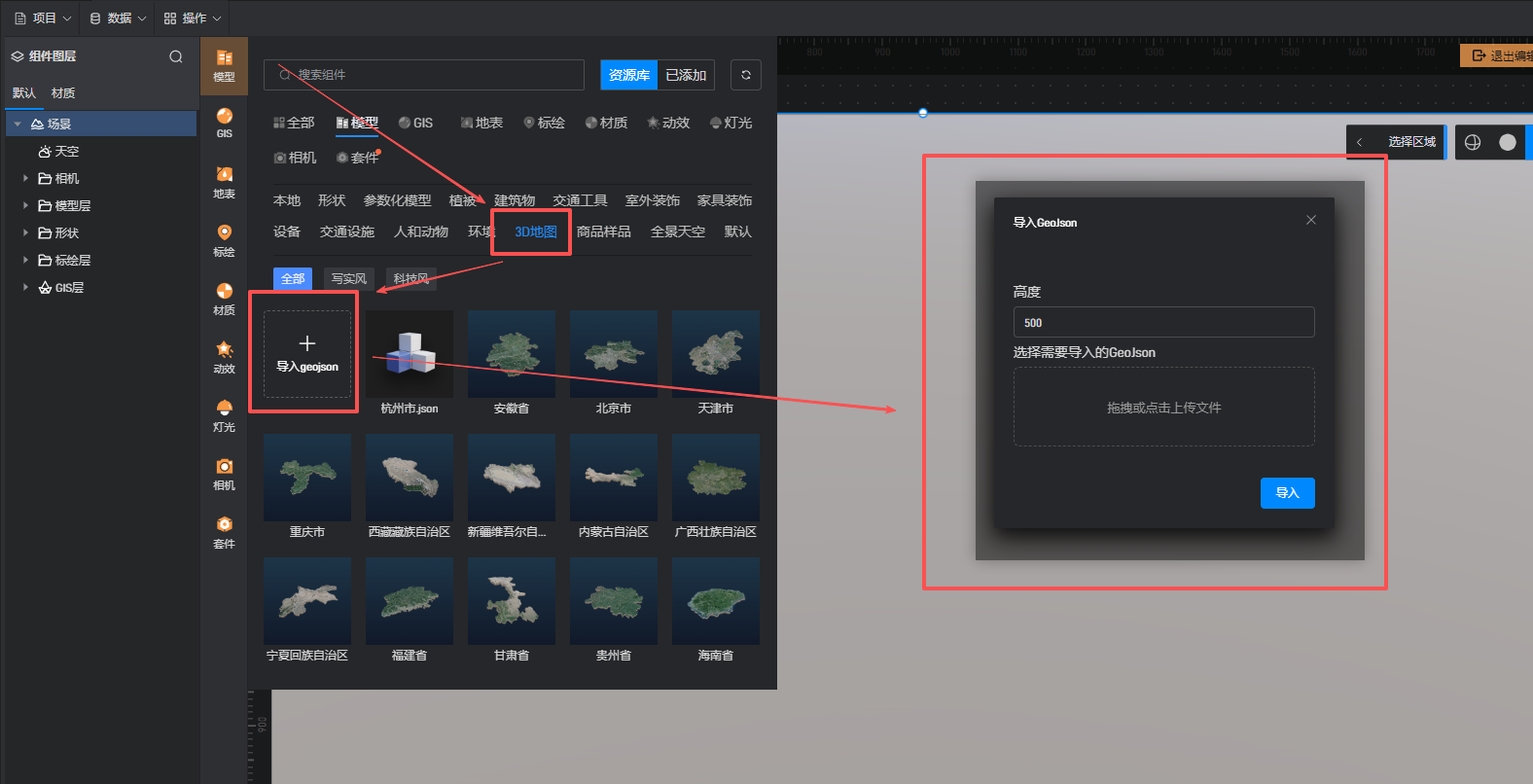This screenshot has height=784, width=1533.
Task: Switch to the 材质 layer tab
Action: [63, 93]
